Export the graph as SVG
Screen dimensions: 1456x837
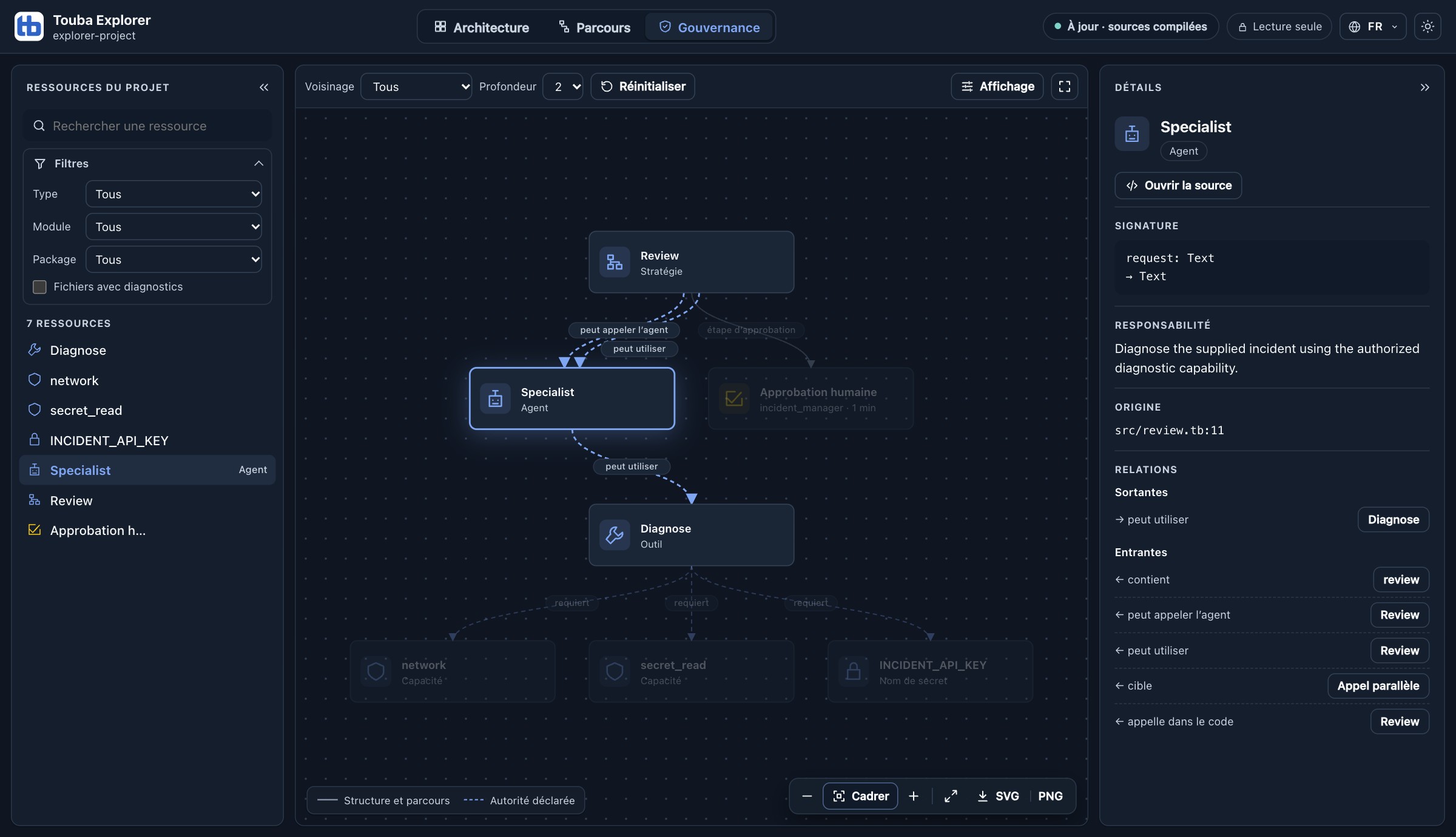[x=999, y=796]
